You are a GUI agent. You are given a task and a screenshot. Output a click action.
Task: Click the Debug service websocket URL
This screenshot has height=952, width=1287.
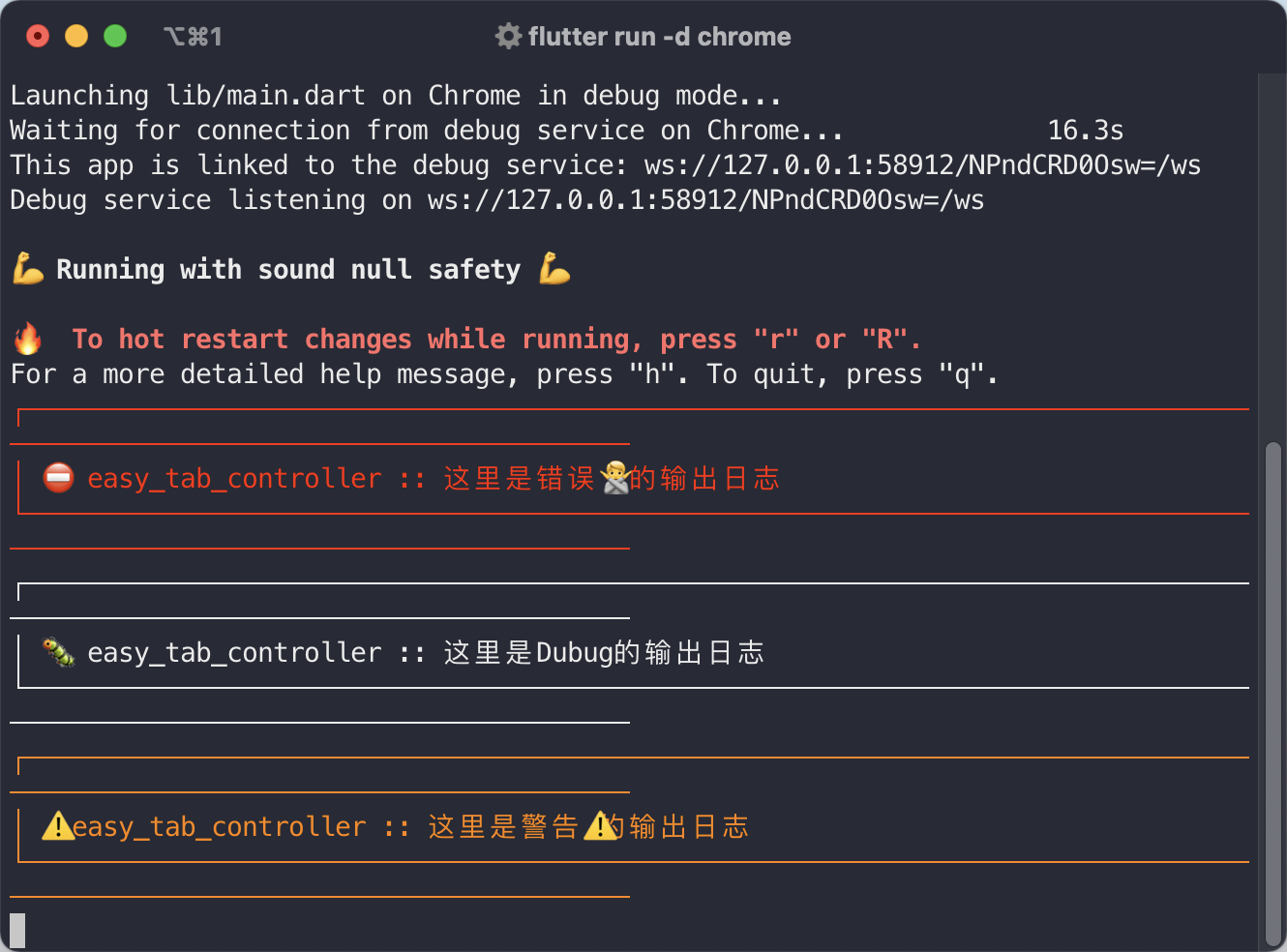(706, 199)
